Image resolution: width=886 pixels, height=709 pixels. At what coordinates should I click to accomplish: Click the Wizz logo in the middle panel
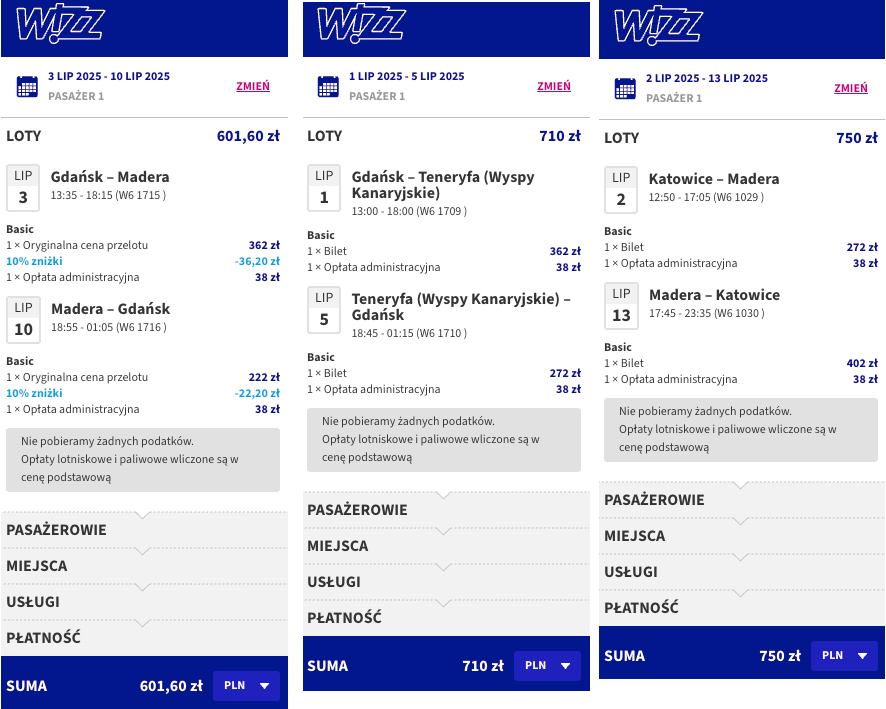(361, 25)
